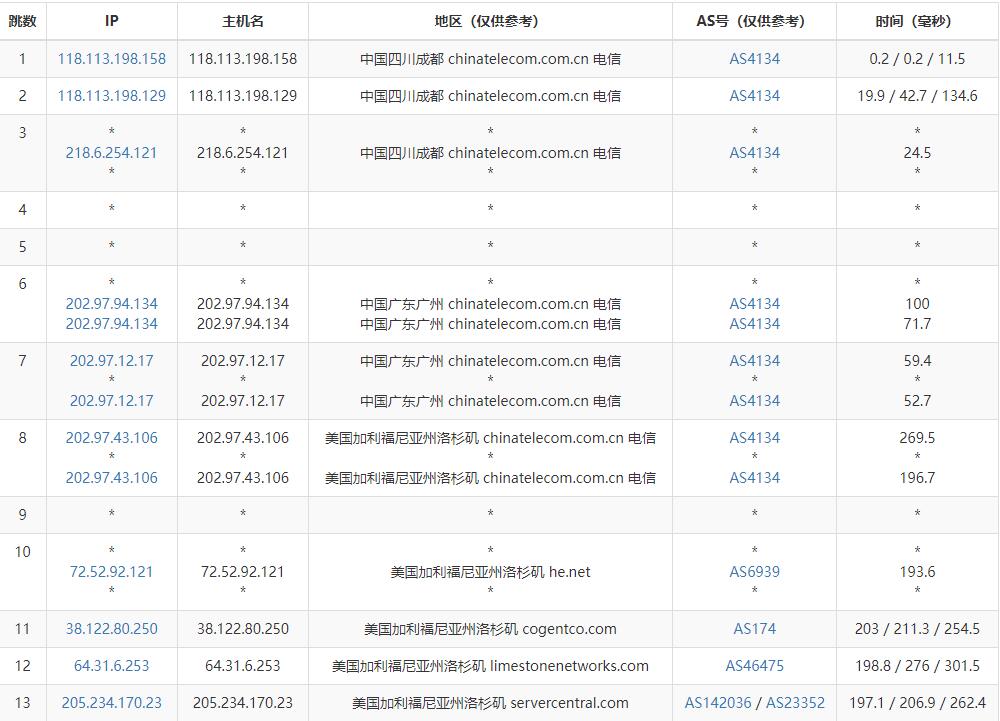Screen dimensions: 1000x721
Task: Click hostname 64.31.6.253 in 主机名 column
Action: pyautogui.click(x=243, y=666)
